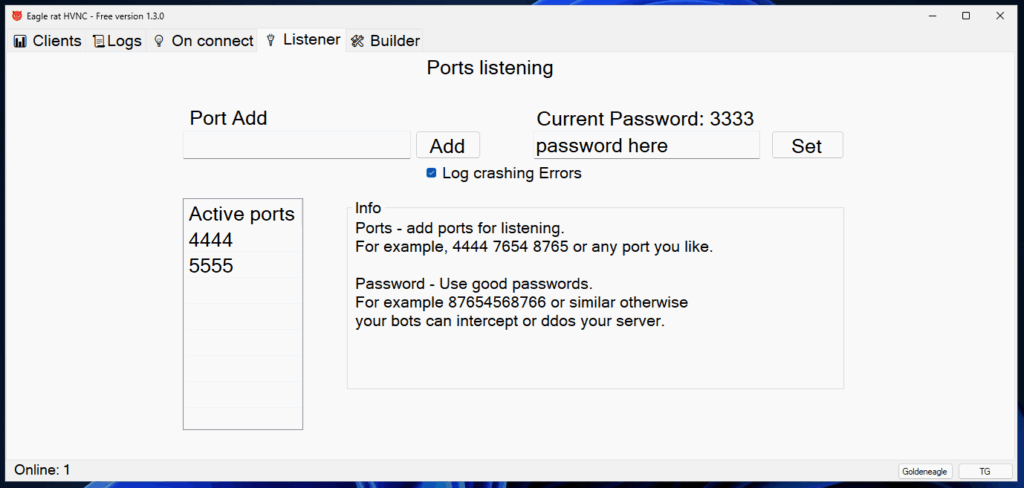1024x488 pixels.
Task: Maximize the application window
Action: click(966, 16)
